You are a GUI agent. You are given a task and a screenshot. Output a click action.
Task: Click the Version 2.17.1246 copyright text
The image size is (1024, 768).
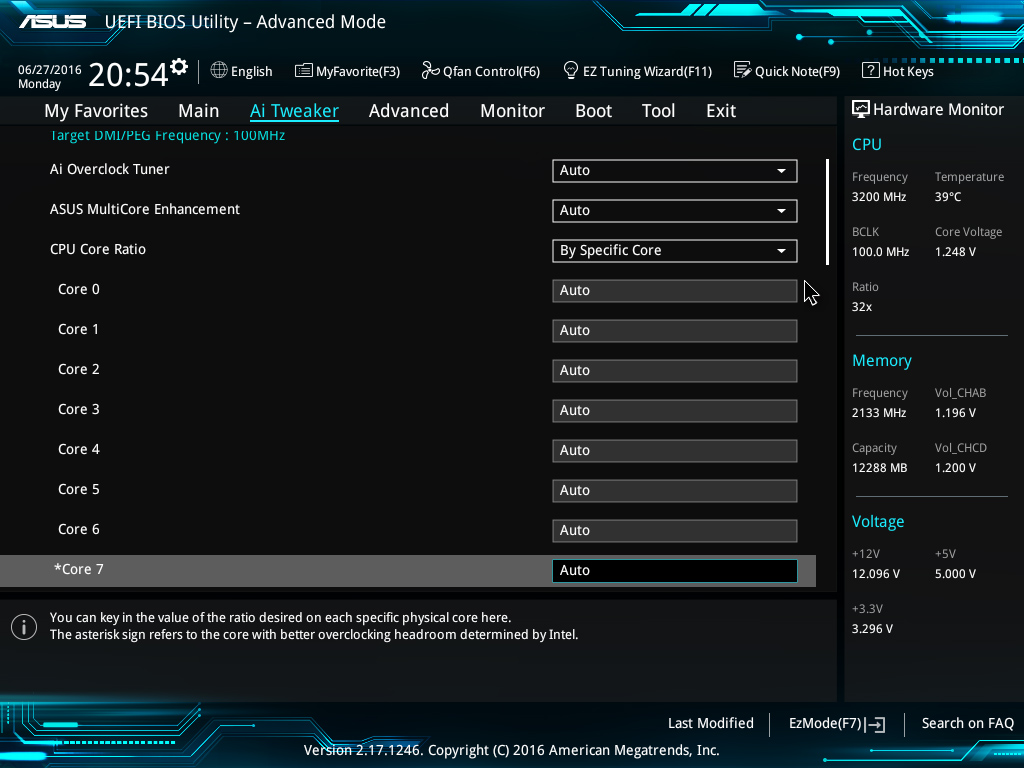(x=511, y=750)
